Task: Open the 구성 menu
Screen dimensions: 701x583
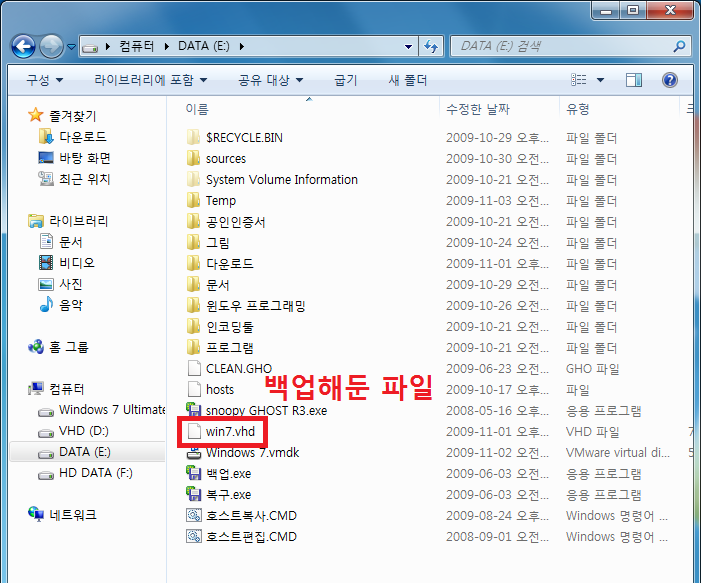Action: [x=44, y=80]
